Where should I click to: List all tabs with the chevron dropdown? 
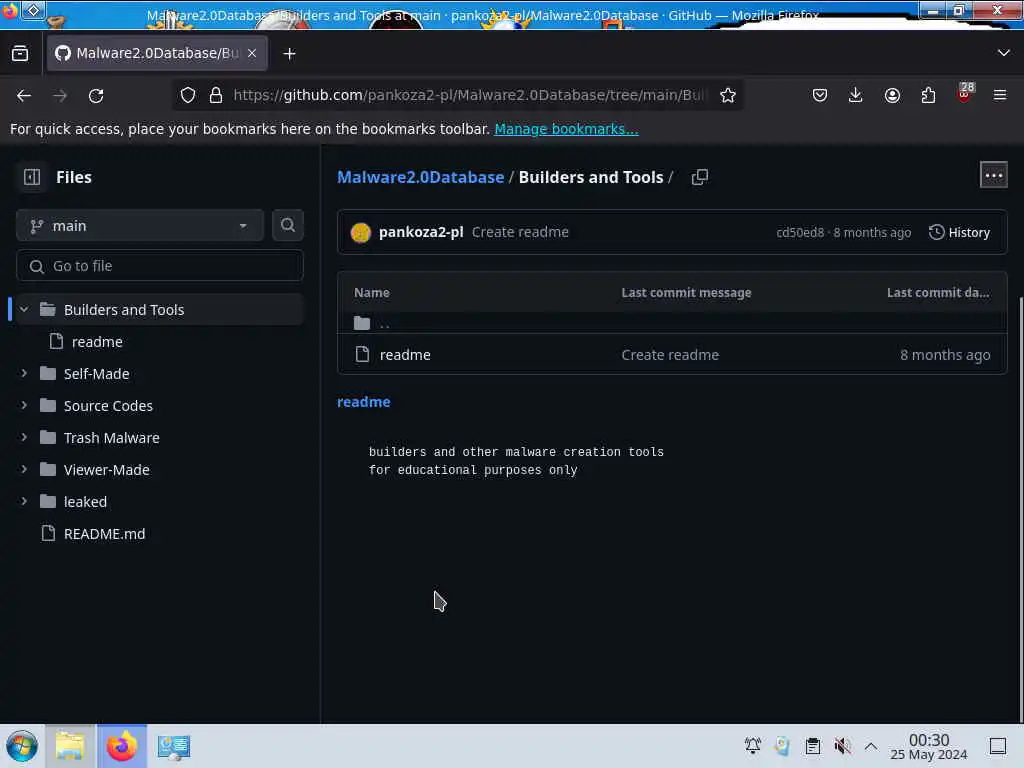point(1004,53)
